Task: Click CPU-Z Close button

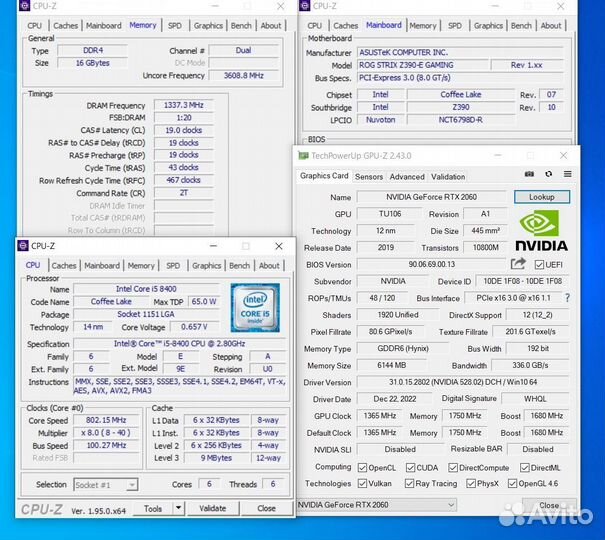Action: [266, 508]
